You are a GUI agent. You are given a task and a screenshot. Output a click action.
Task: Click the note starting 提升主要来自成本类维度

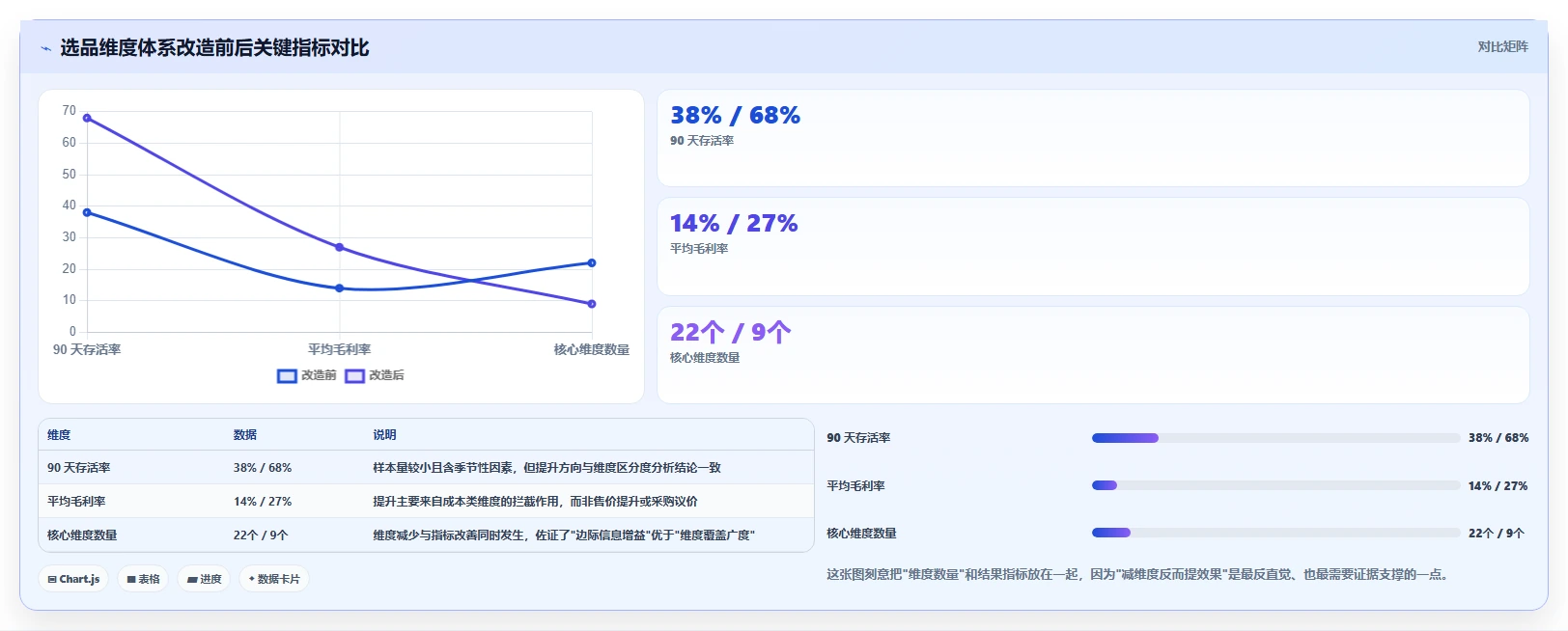(x=535, y=502)
